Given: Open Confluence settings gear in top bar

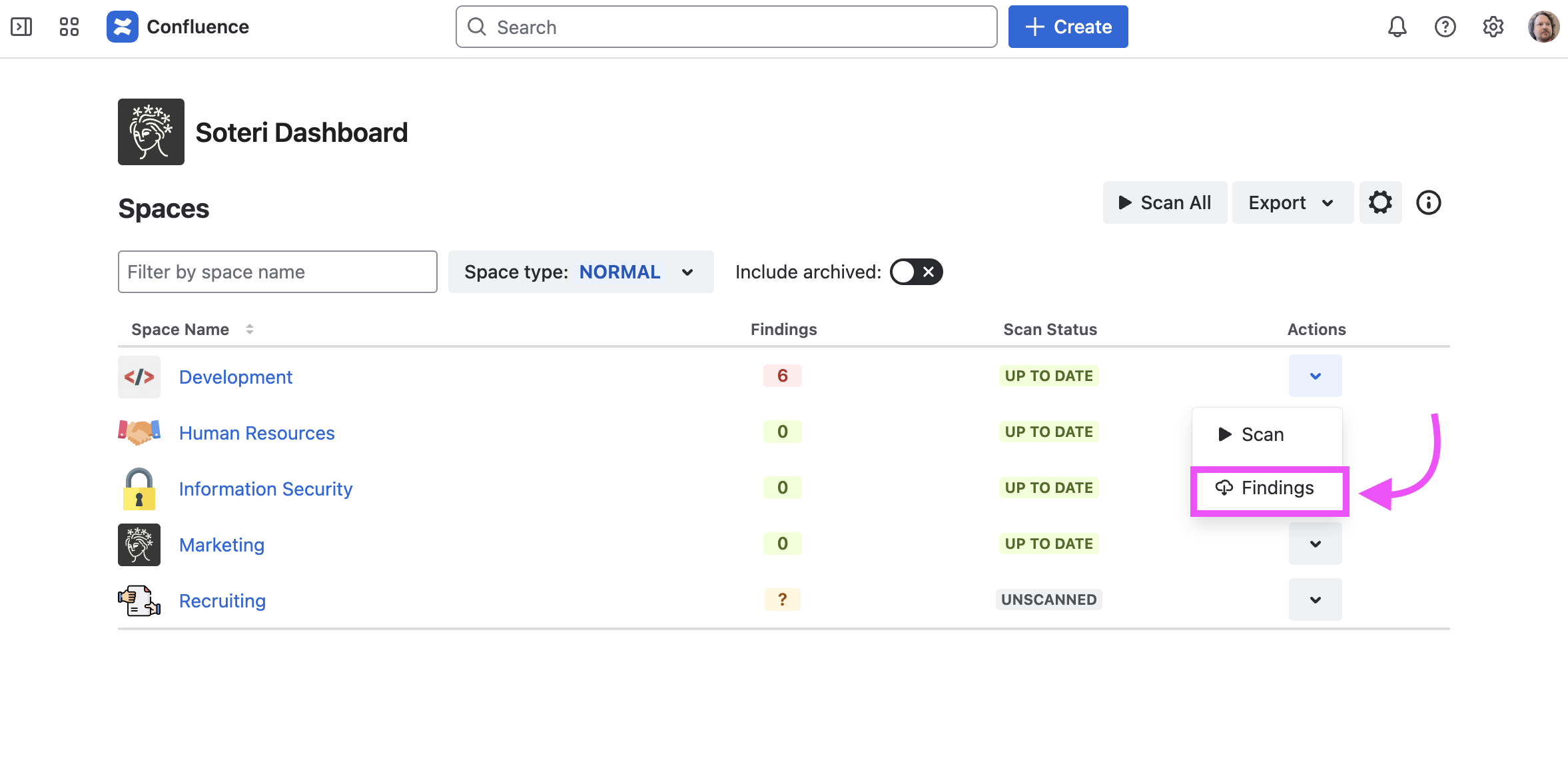Looking at the screenshot, I should pyautogui.click(x=1493, y=27).
